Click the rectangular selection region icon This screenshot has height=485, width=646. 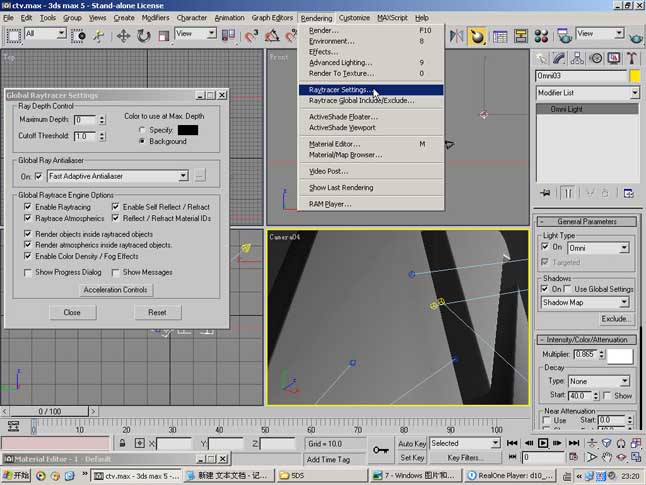click(13, 36)
